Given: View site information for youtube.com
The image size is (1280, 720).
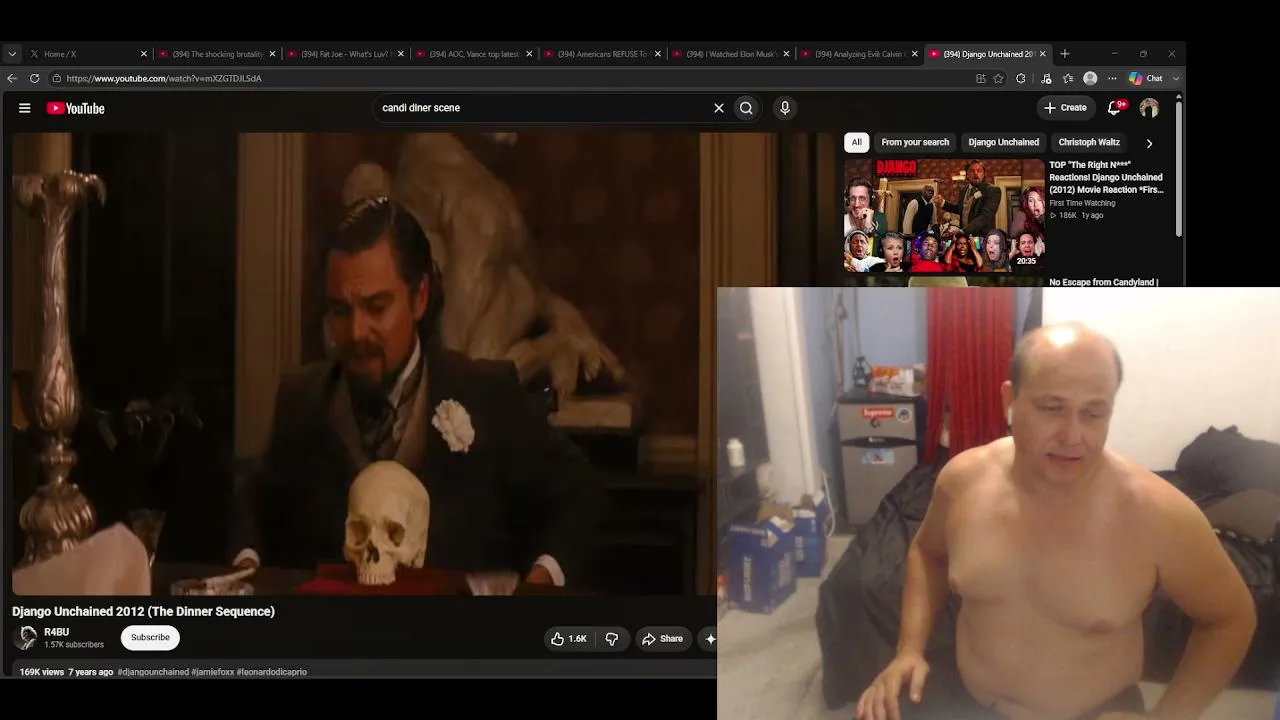Looking at the screenshot, I should pyautogui.click(x=57, y=78).
